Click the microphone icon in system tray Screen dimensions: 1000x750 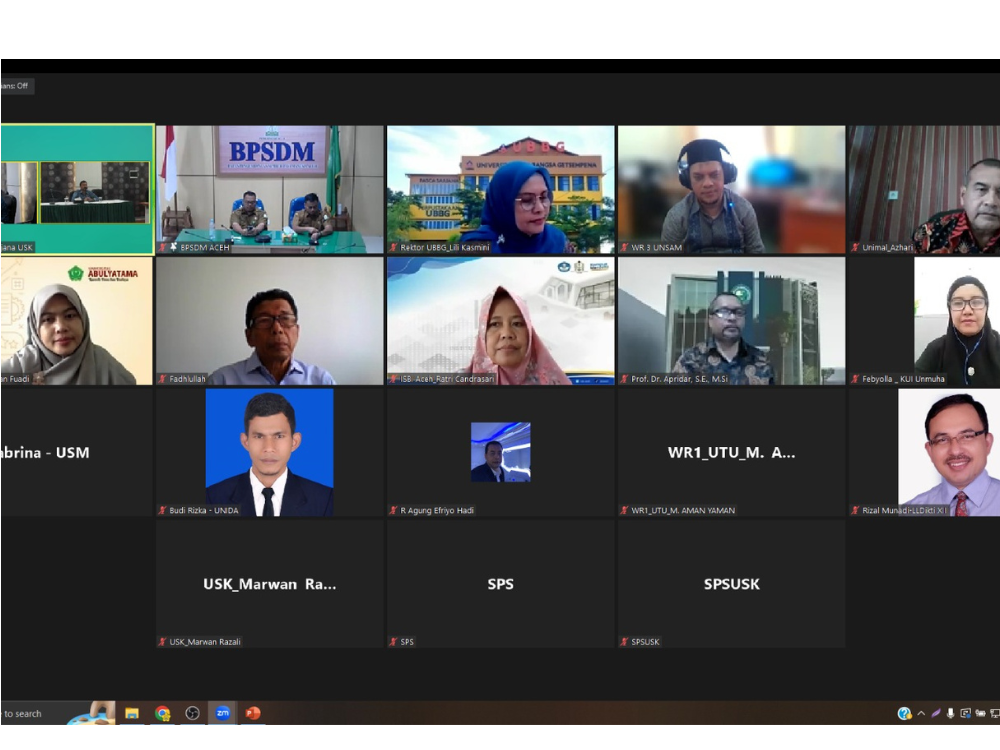point(950,714)
